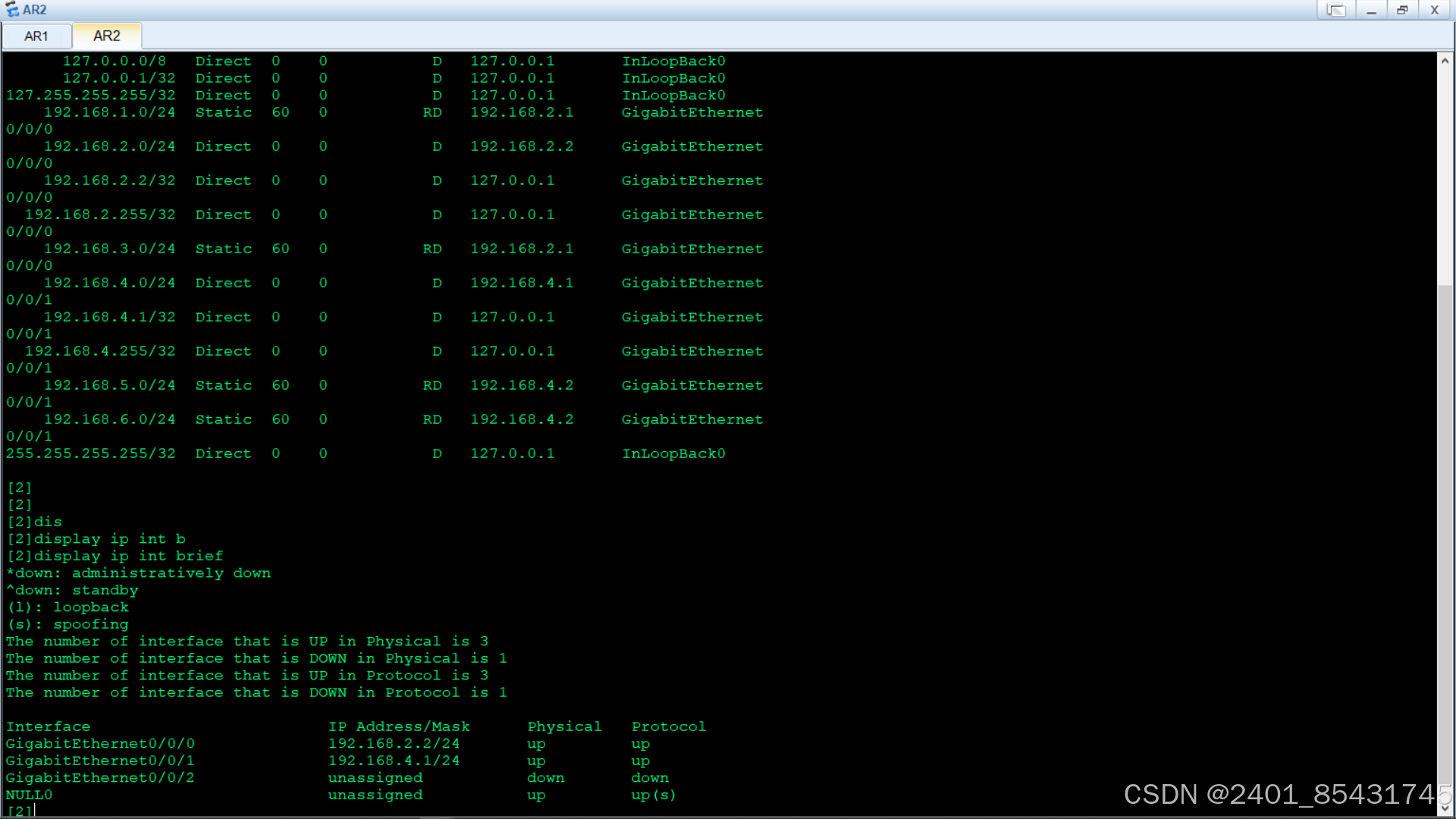Click the 'display ip int brief' command line
Viewport: 1456px width, 819px height.
click(x=115, y=556)
